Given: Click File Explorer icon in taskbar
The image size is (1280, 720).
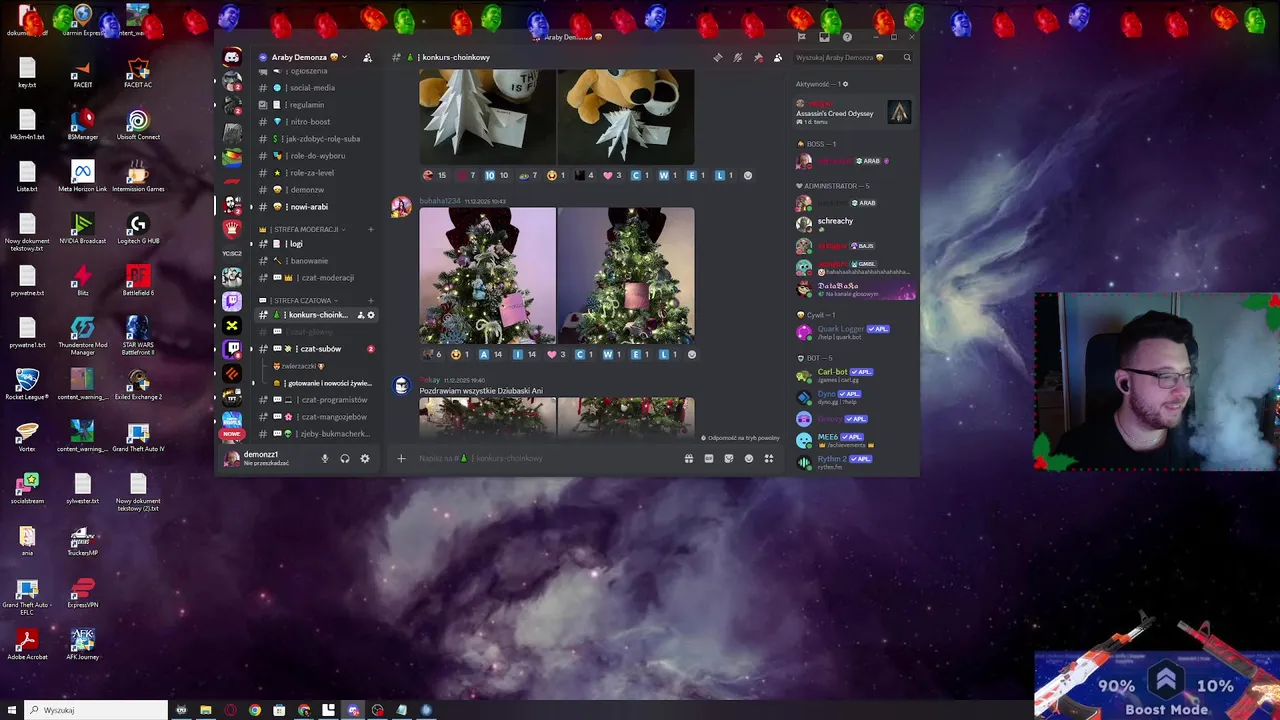Looking at the screenshot, I should tap(206, 710).
